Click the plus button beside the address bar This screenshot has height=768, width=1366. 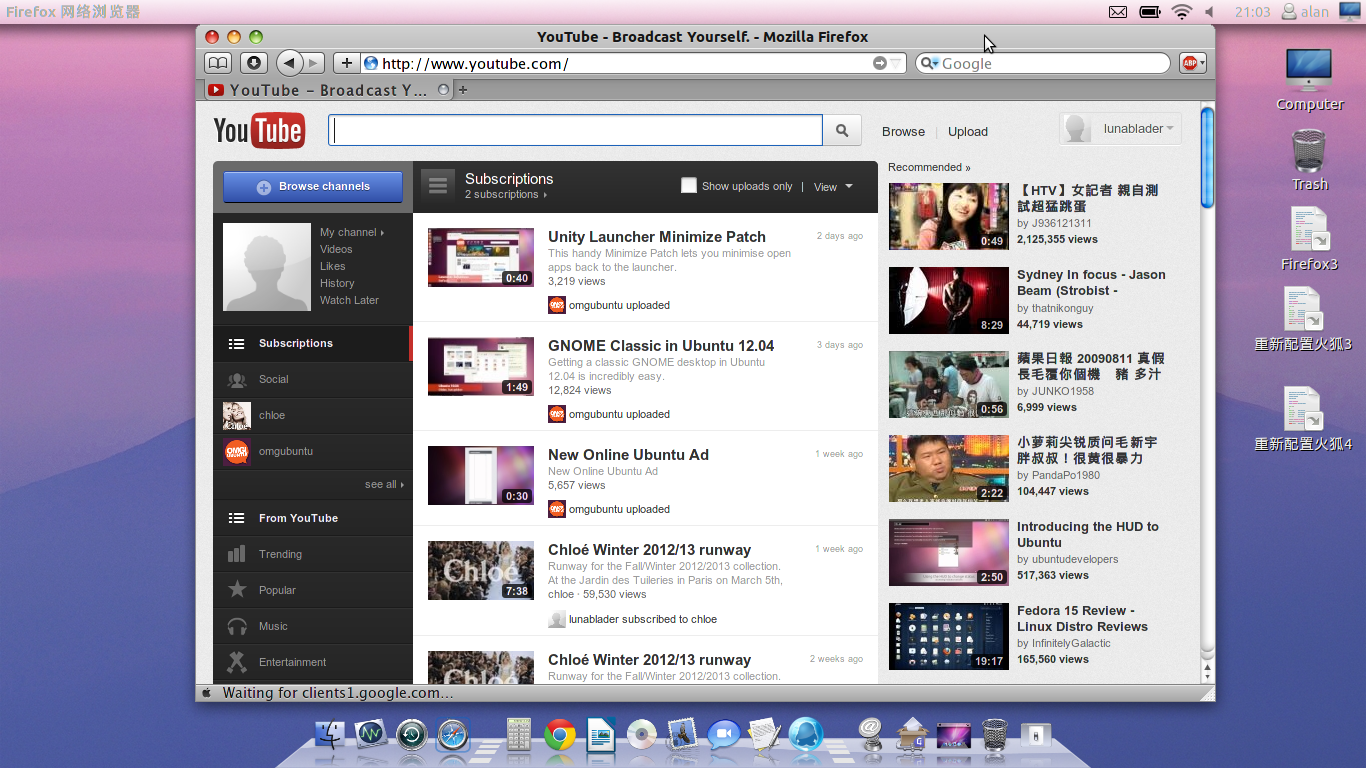pos(346,63)
